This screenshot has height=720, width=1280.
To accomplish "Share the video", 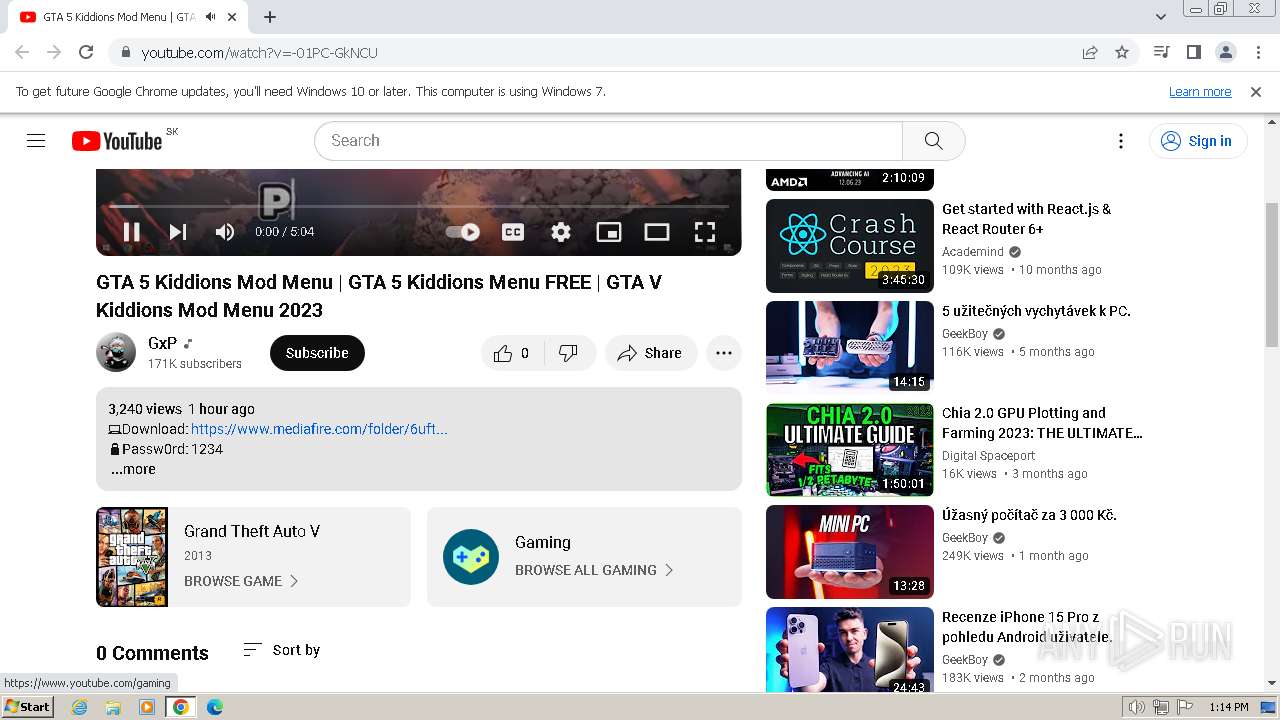I will coord(650,353).
